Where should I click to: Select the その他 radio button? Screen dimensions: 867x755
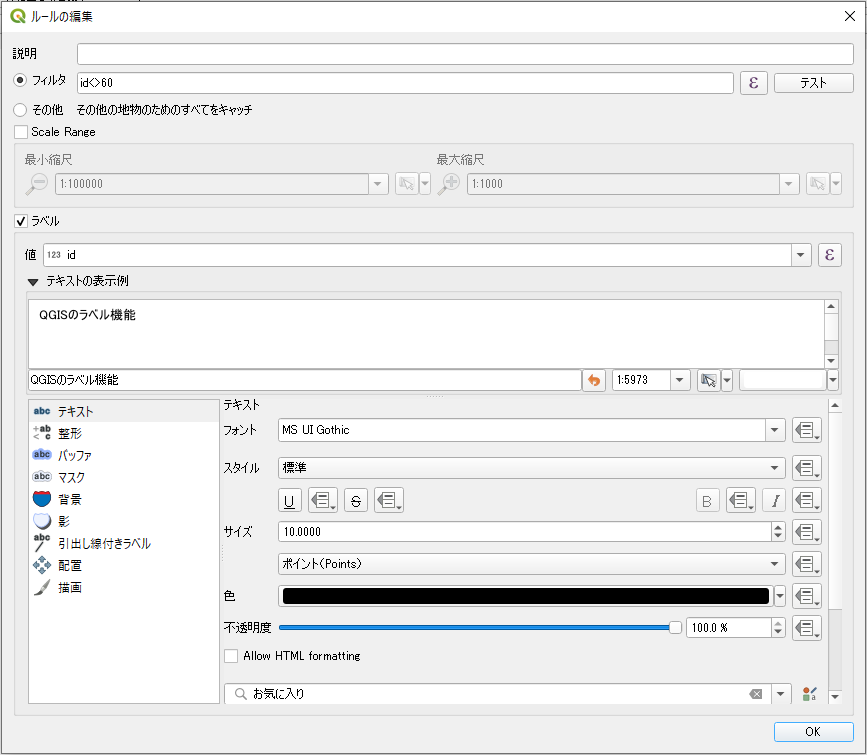click(20, 110)
